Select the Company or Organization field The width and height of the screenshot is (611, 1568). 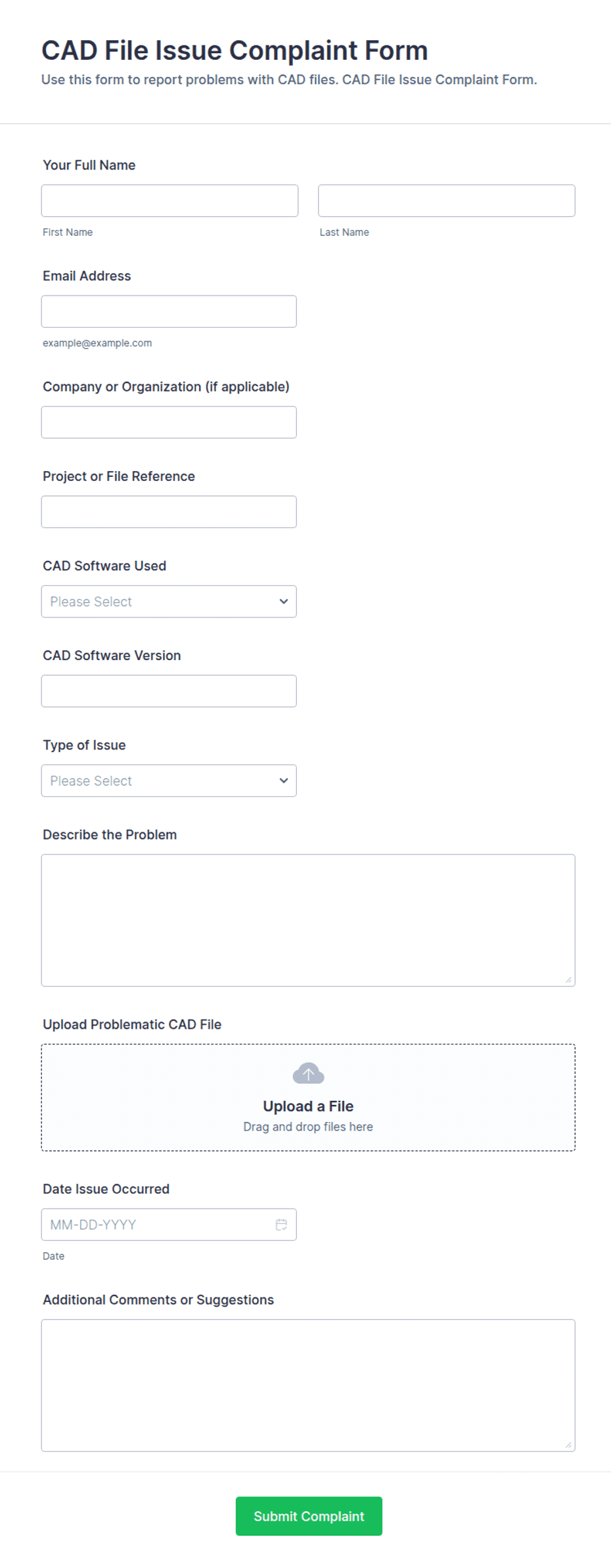[169, 422]
